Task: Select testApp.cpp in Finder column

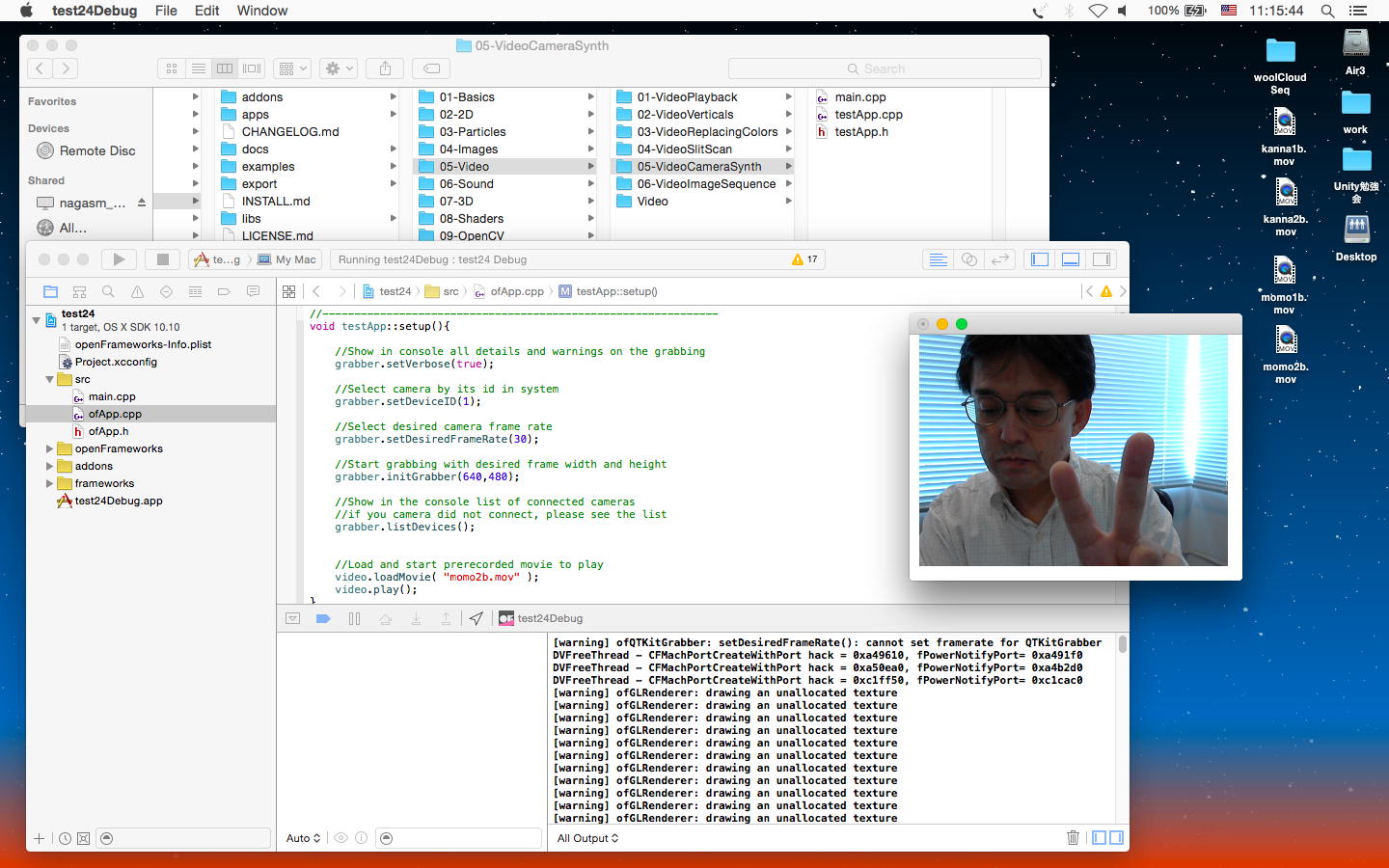Action: (x=868, y=115)
